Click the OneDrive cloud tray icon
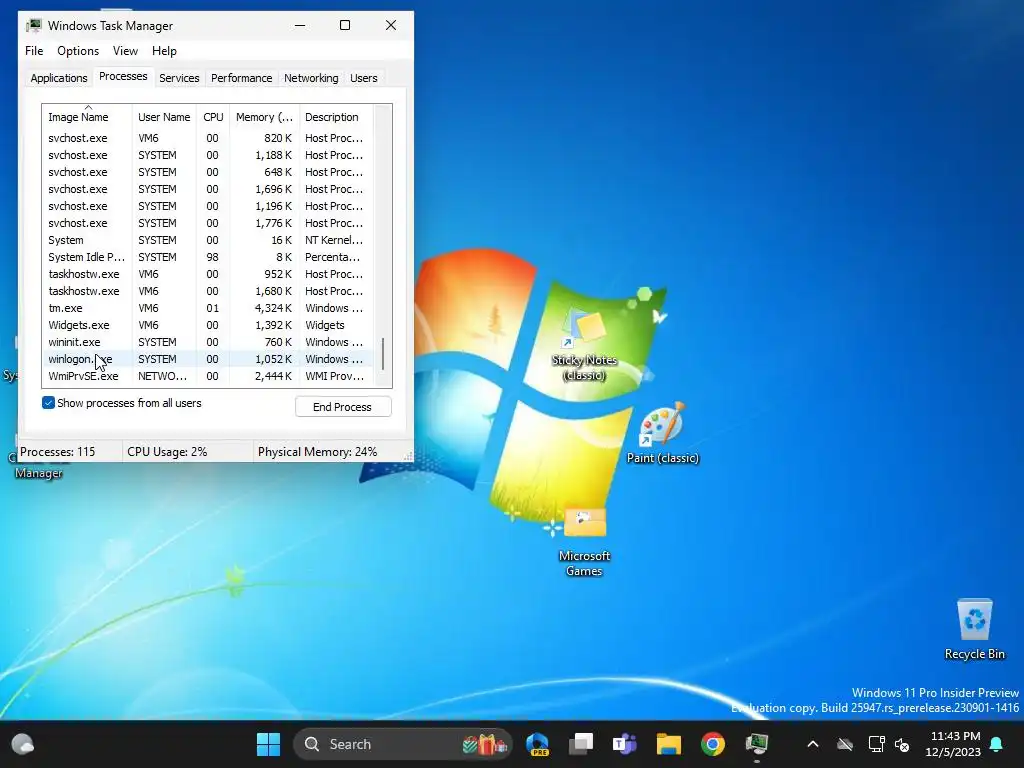 coord(845,744)
